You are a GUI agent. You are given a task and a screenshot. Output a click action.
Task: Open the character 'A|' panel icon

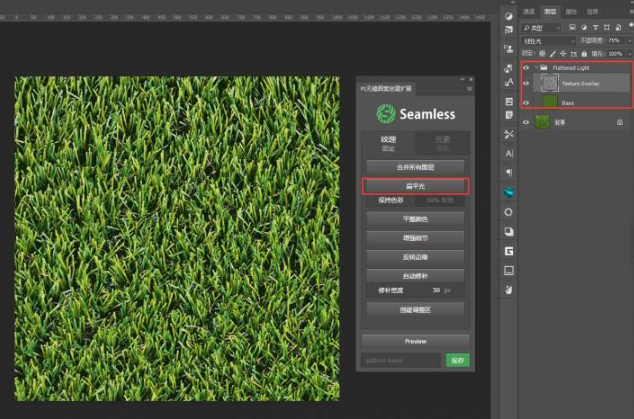(509, 154)
